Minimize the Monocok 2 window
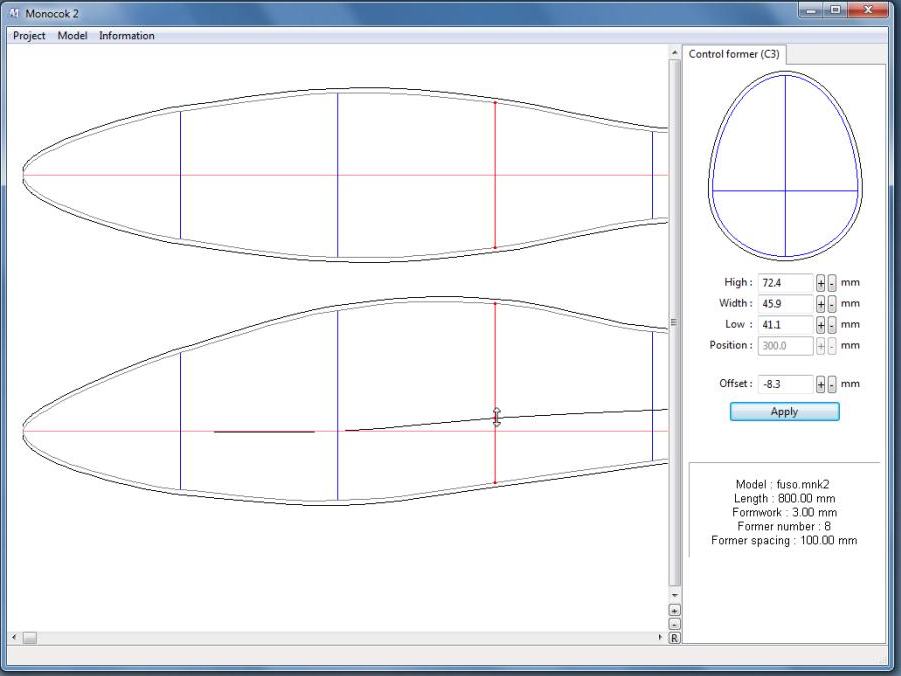 pos(811,10)
